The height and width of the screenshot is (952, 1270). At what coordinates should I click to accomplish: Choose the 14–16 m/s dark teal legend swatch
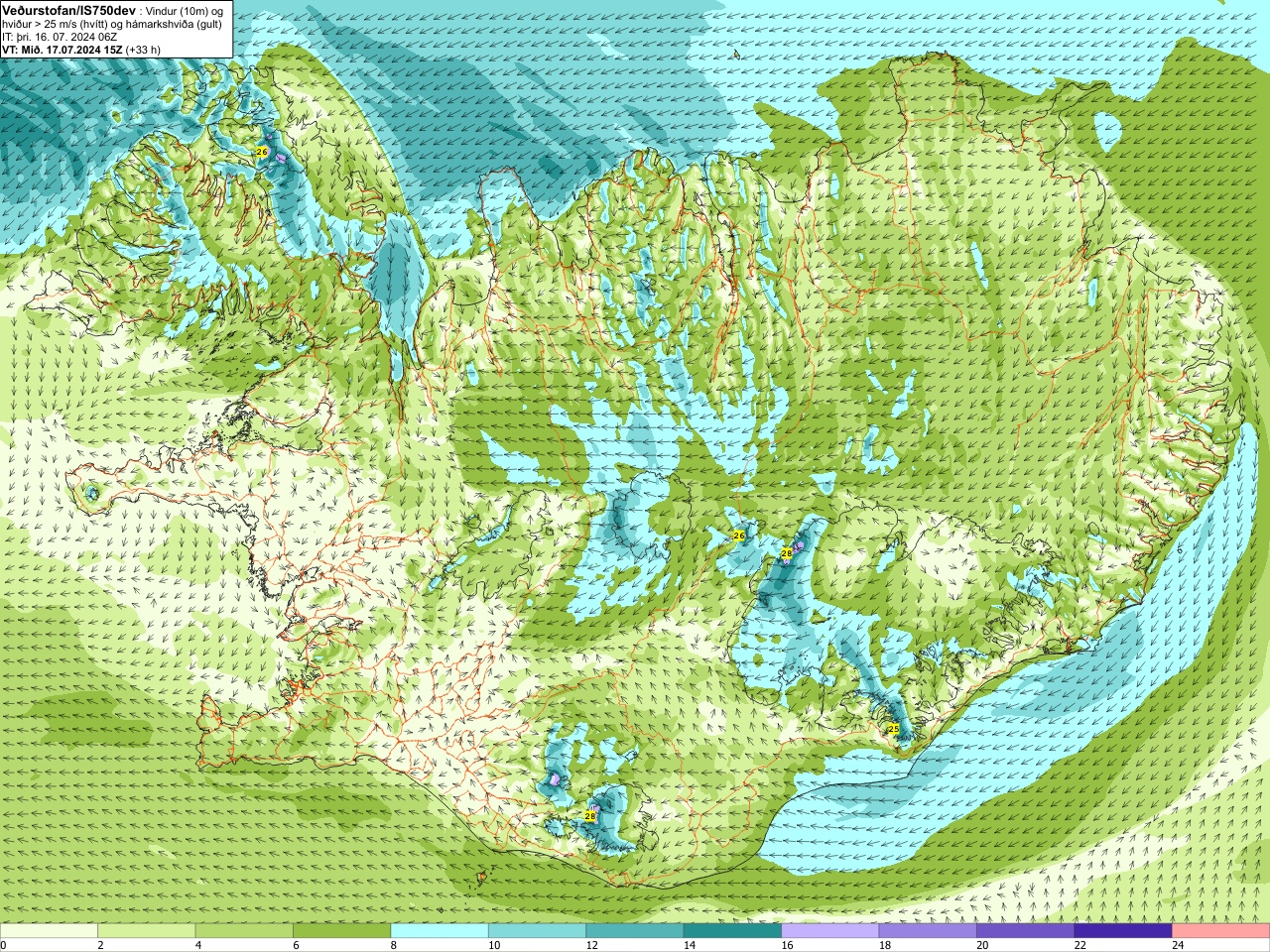(x=732, y=931)
